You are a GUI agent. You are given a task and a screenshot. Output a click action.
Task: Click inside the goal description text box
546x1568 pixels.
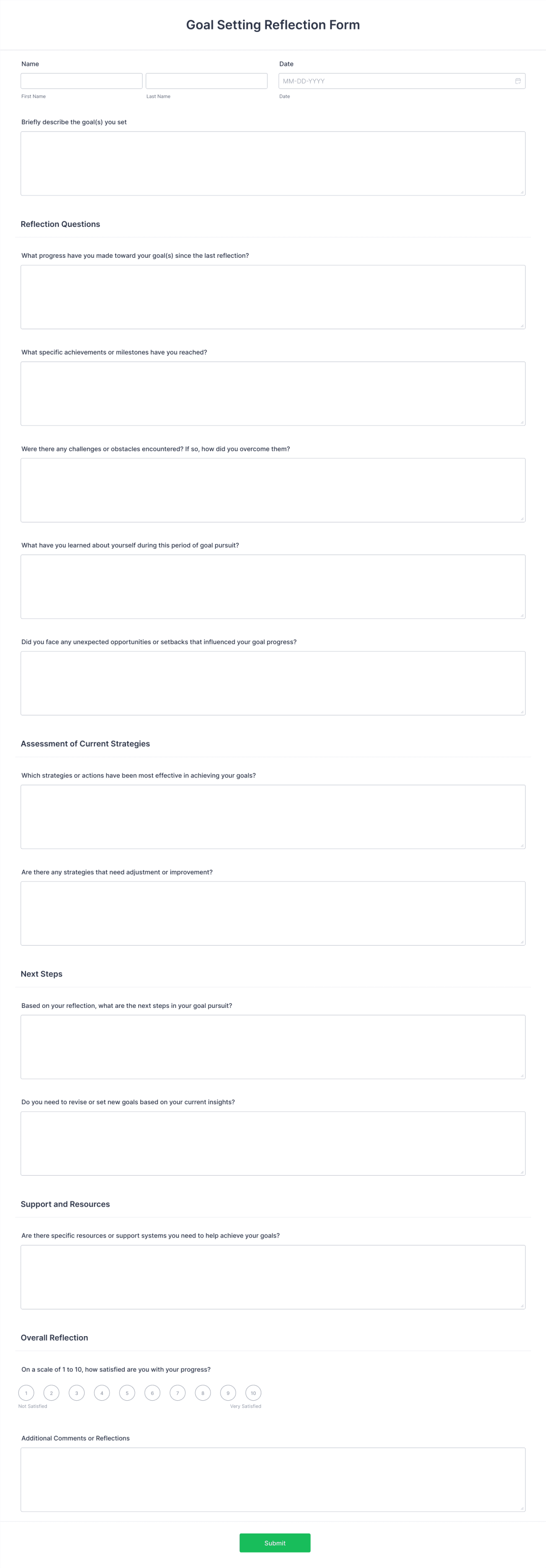pyautogui.click(x=273, y=162)
